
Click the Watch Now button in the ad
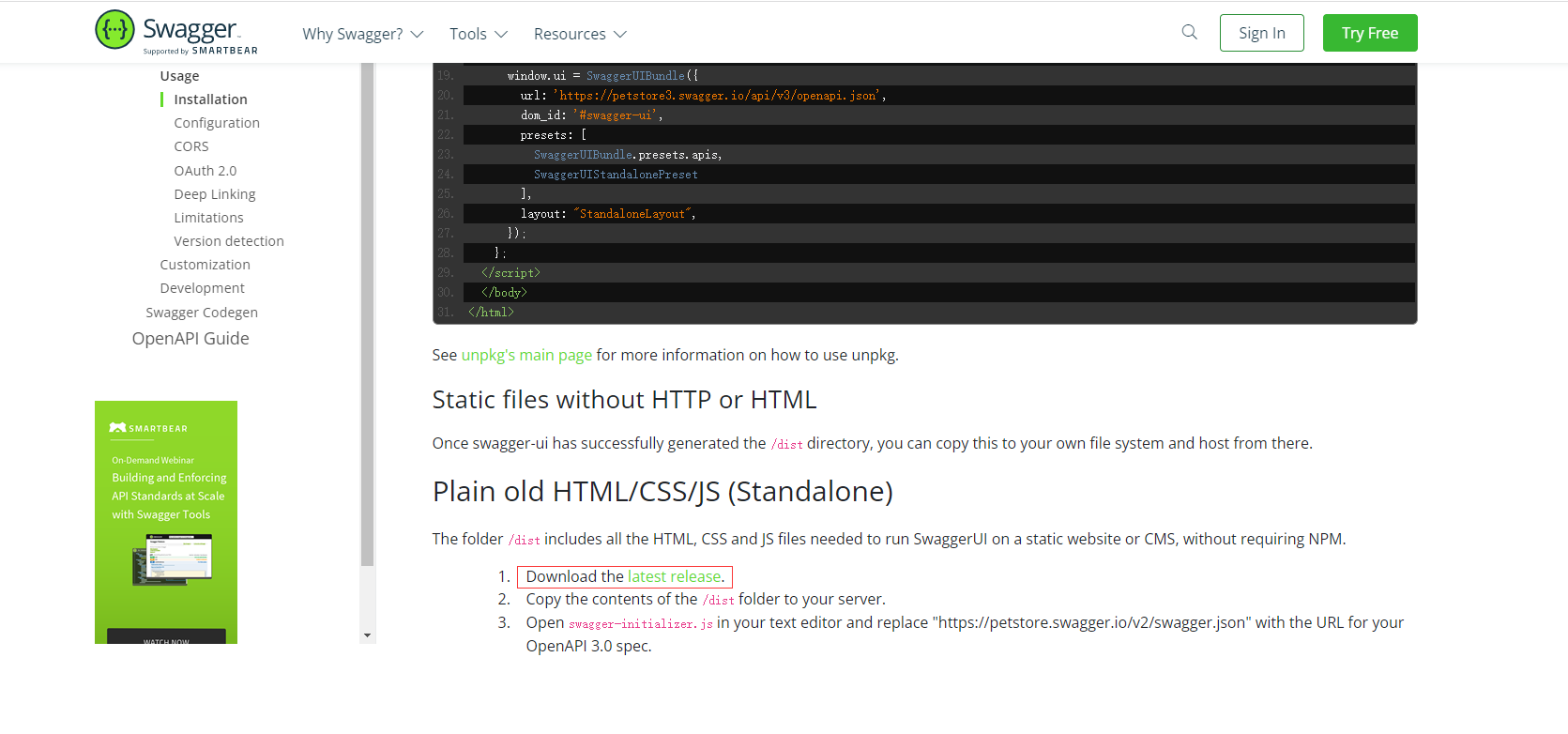click(166, 636)
